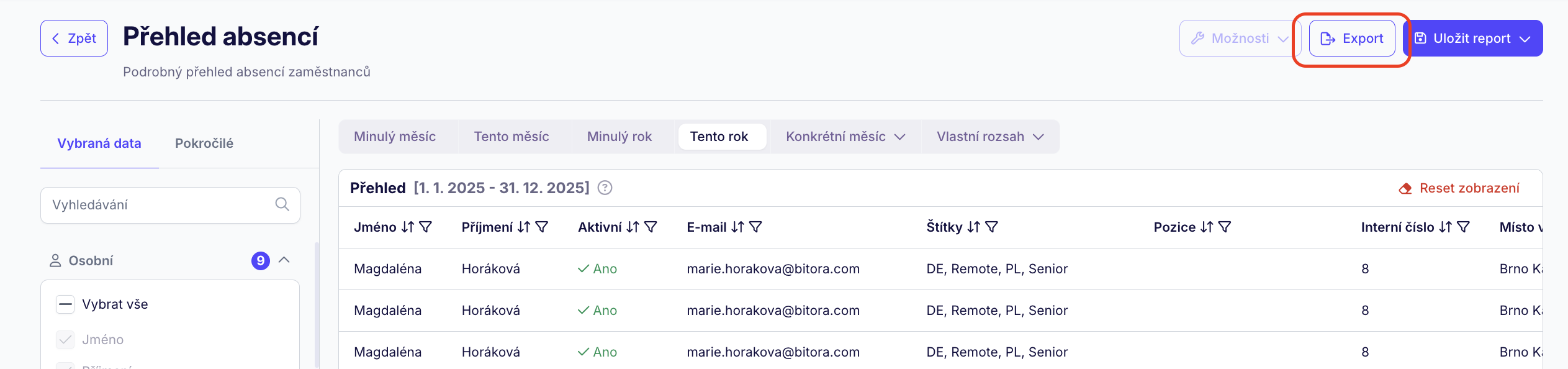Collapse the Osobní section

coord(284,260)
